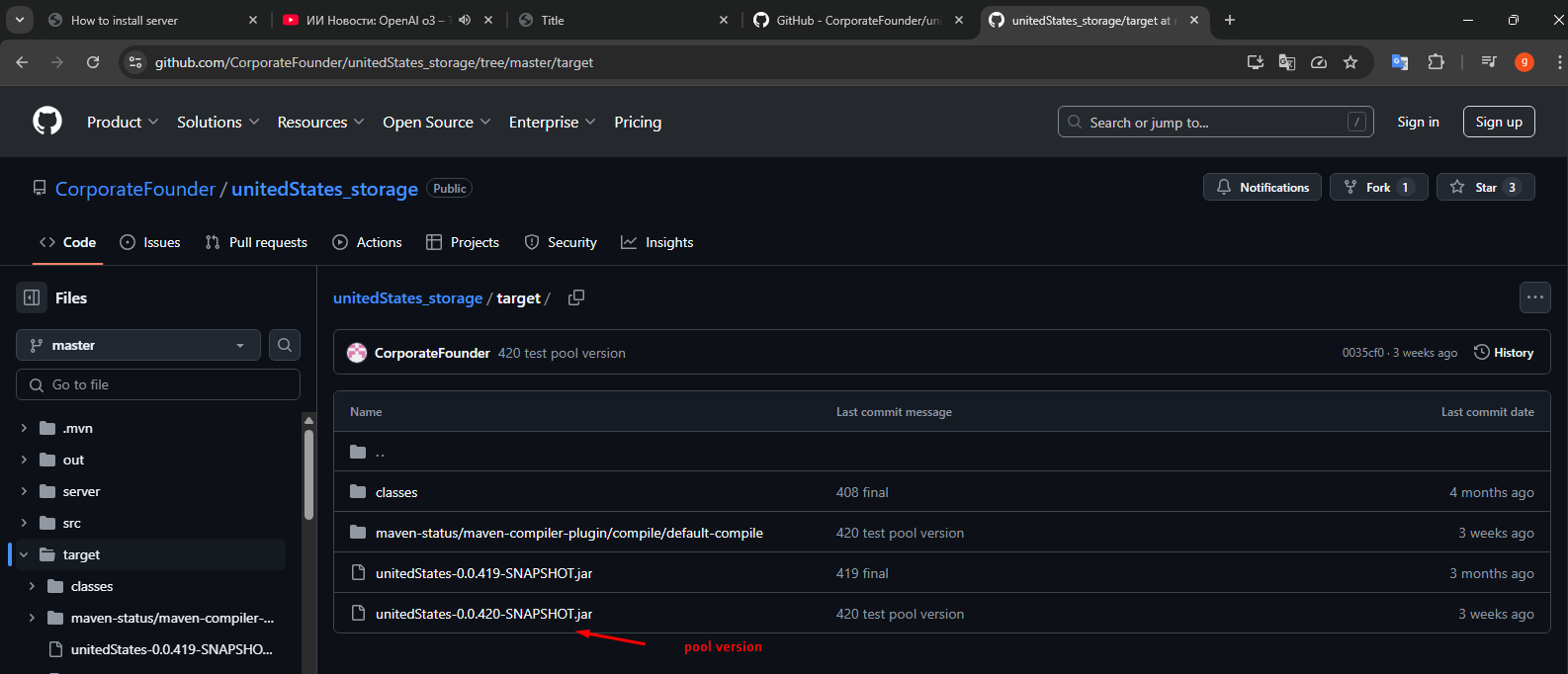Image resolution: width=1568 pixels, height=674 pixels.
Task: Click the file tree vertical scrollbar
Action: 308,474
